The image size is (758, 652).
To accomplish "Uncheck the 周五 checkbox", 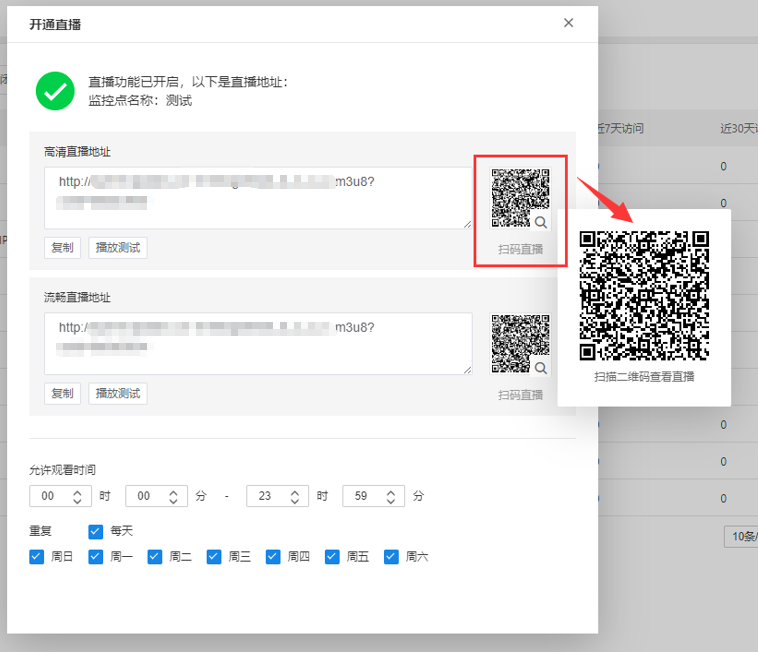I will [x=332, y=557].
